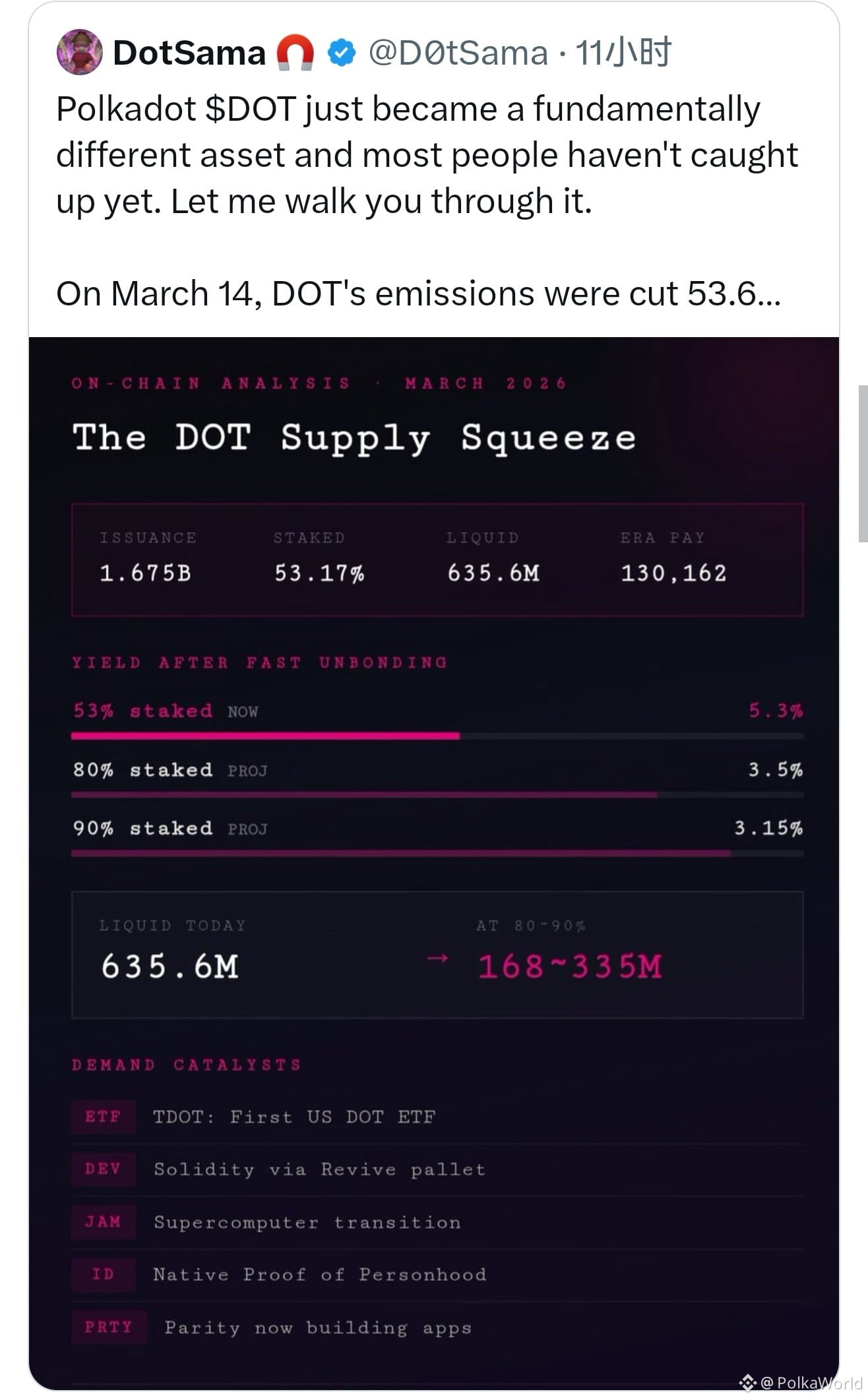Select the DEV tag label

(x=104, y=1169)
